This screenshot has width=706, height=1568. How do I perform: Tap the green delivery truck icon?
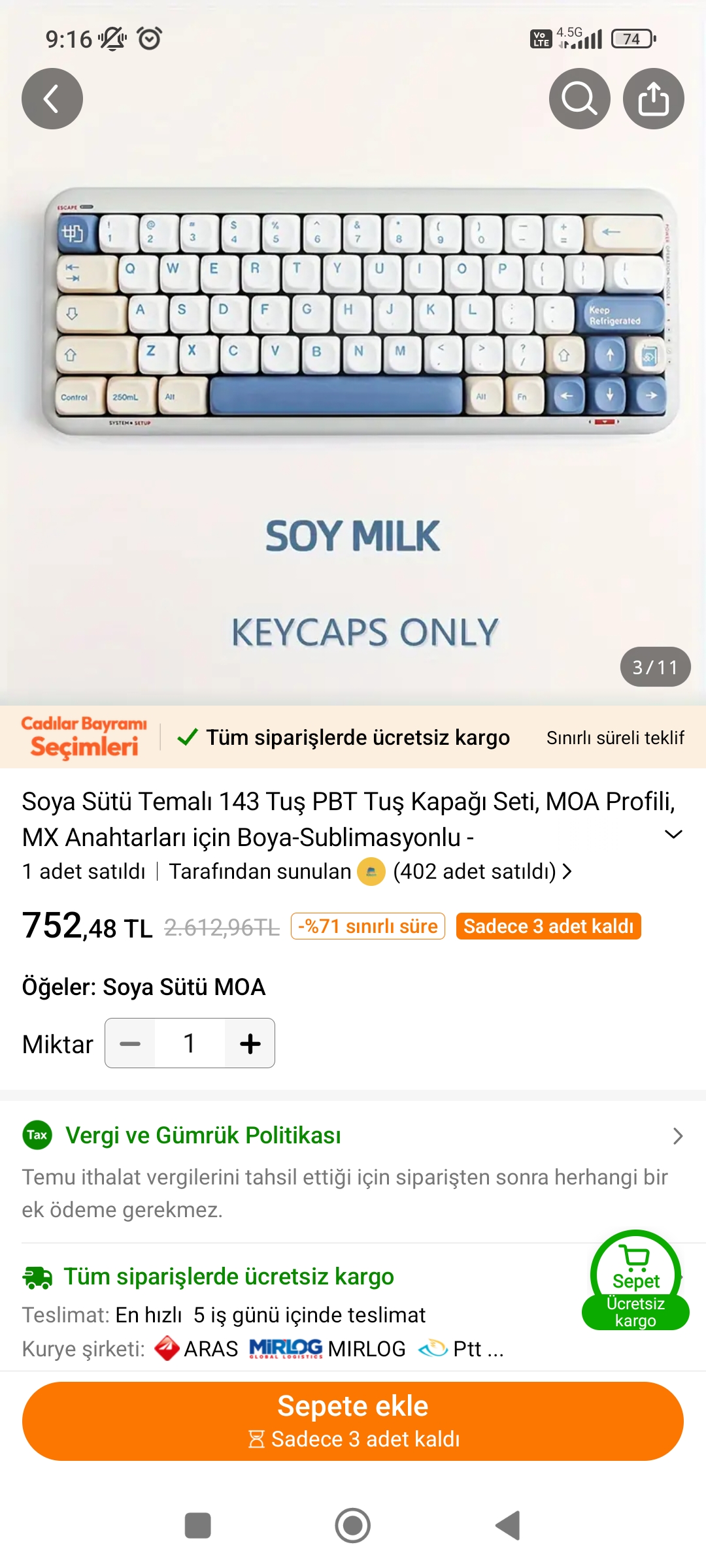point(37,1277)
